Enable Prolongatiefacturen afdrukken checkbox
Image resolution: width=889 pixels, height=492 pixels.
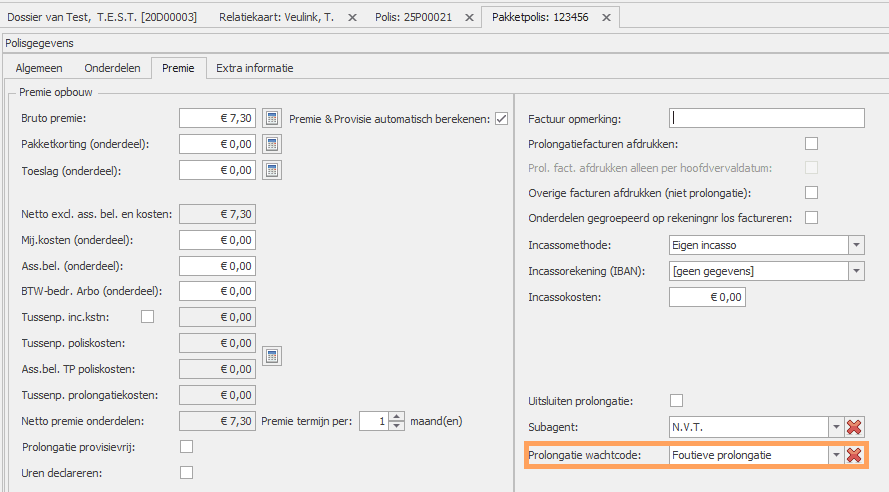[811, 143]
